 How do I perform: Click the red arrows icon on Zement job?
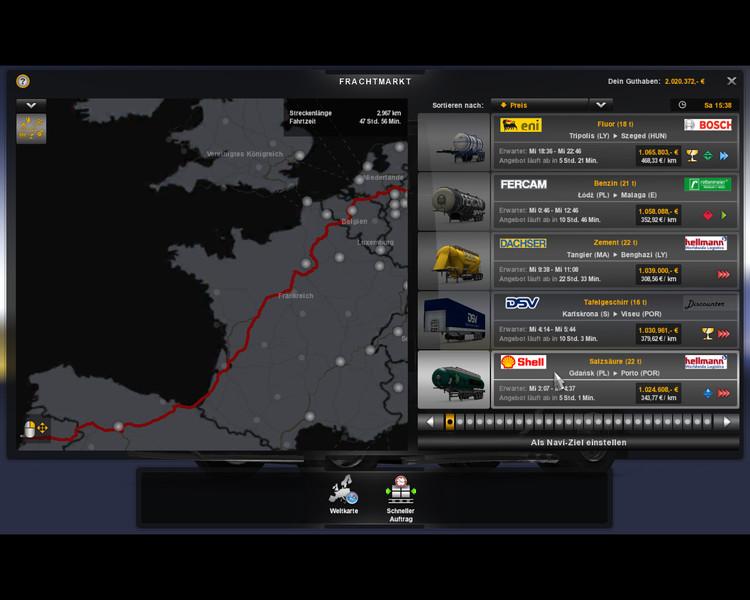pyautogui.click(x=723, y=274)
